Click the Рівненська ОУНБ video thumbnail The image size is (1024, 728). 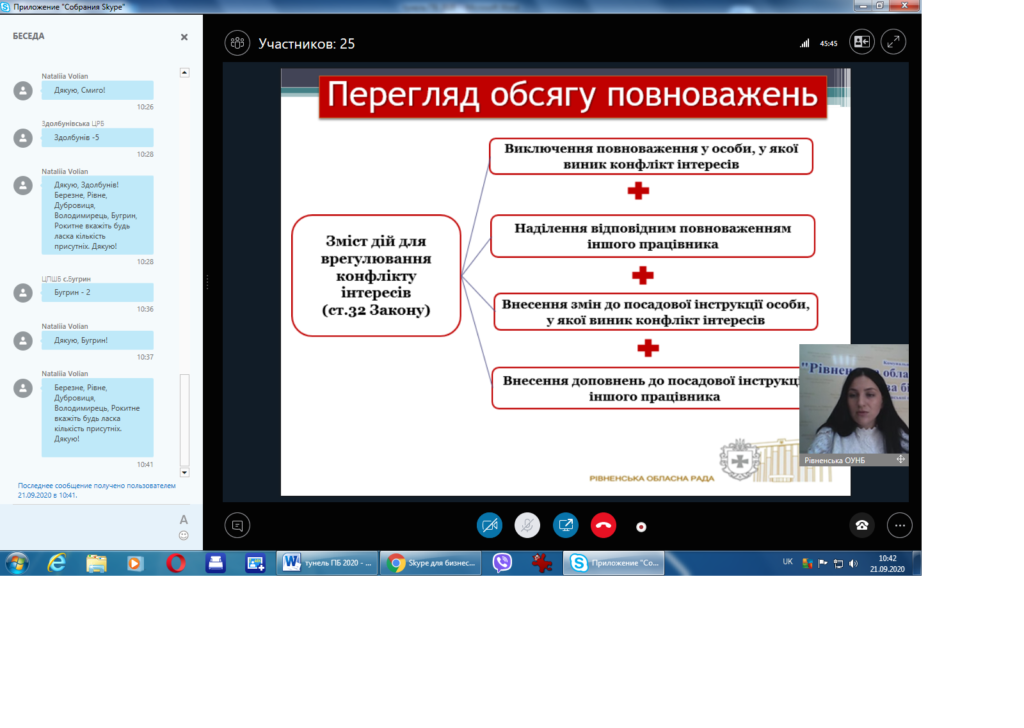(x=853, y=400)
